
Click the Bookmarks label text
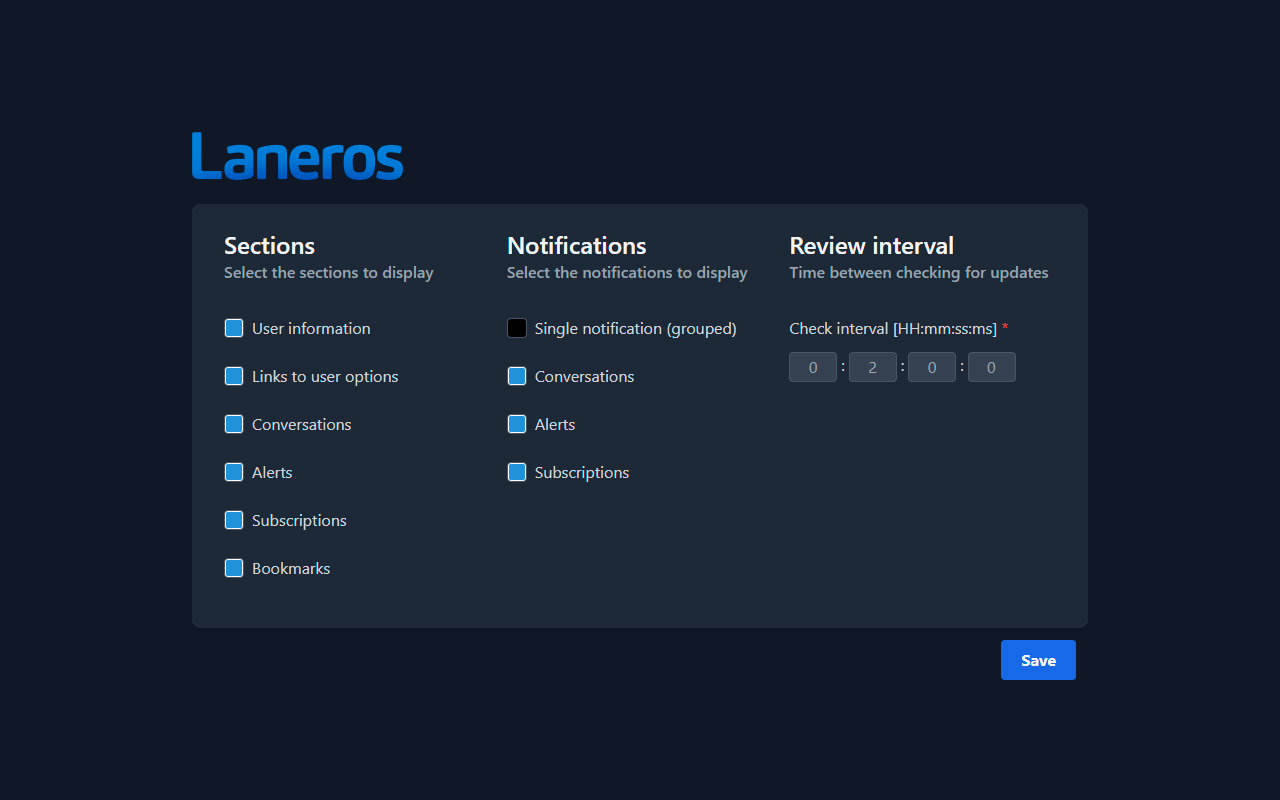click(x=291, y=568)
